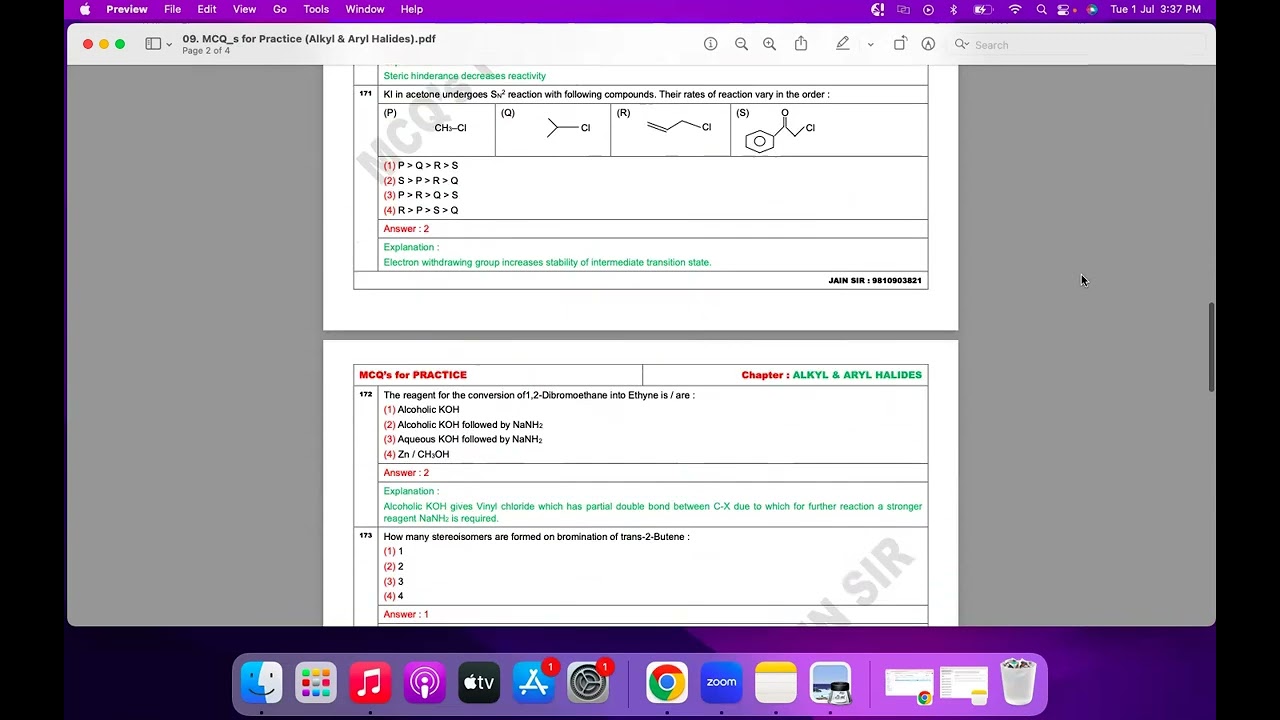The image size is (1280, 720).
Task: Open Preview from the Dock
Action: tap(830, 683)
